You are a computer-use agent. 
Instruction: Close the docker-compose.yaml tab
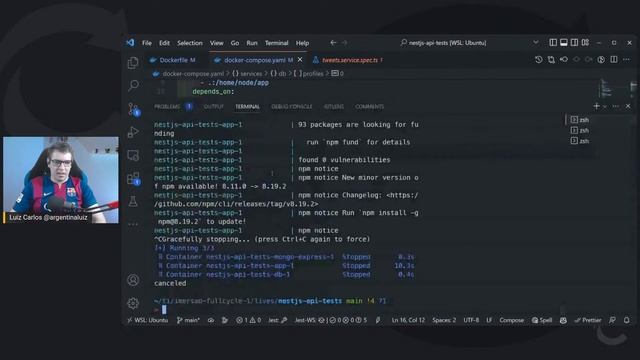(x=300, y=60)
